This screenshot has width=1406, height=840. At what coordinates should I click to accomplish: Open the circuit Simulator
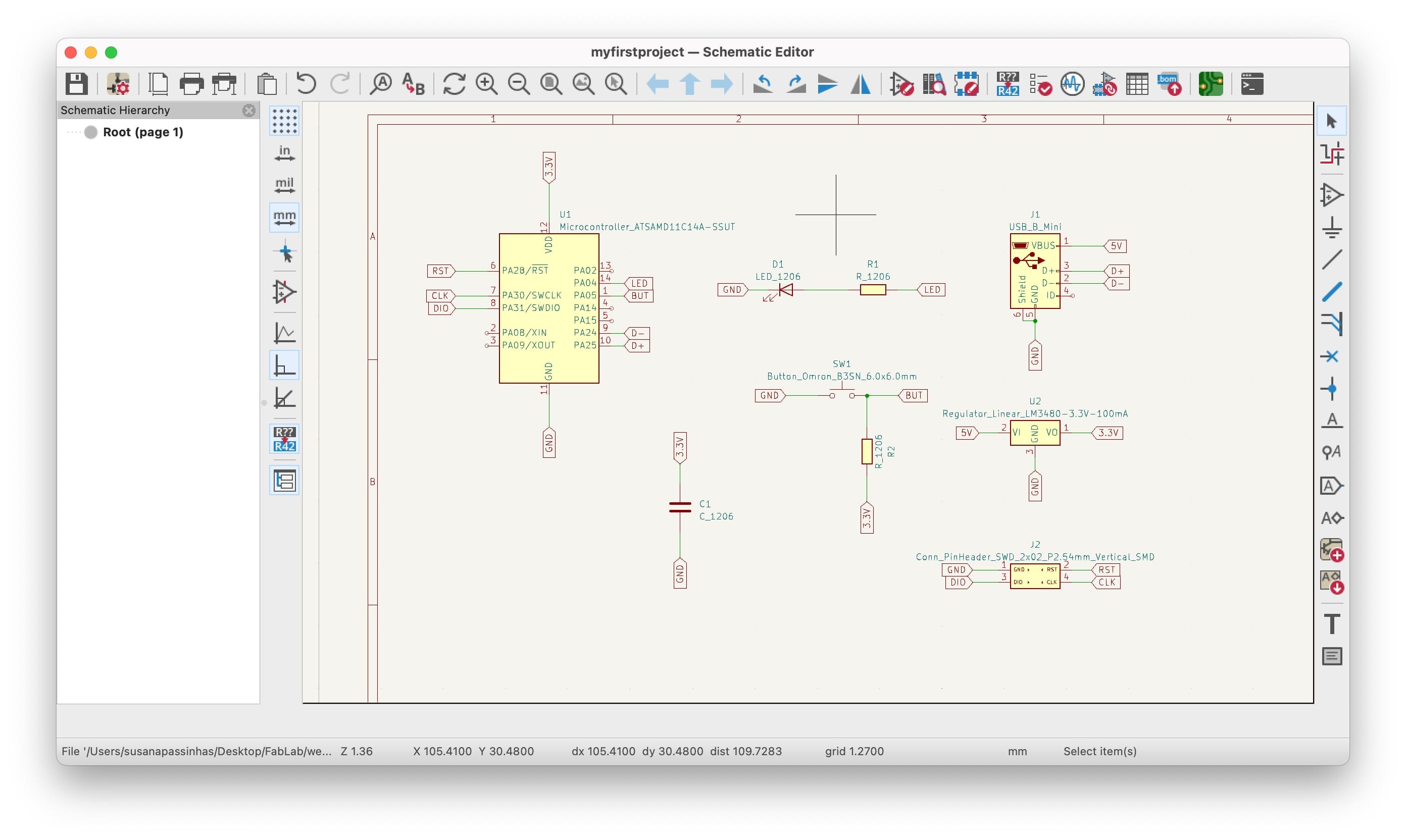click(1073, 84)
